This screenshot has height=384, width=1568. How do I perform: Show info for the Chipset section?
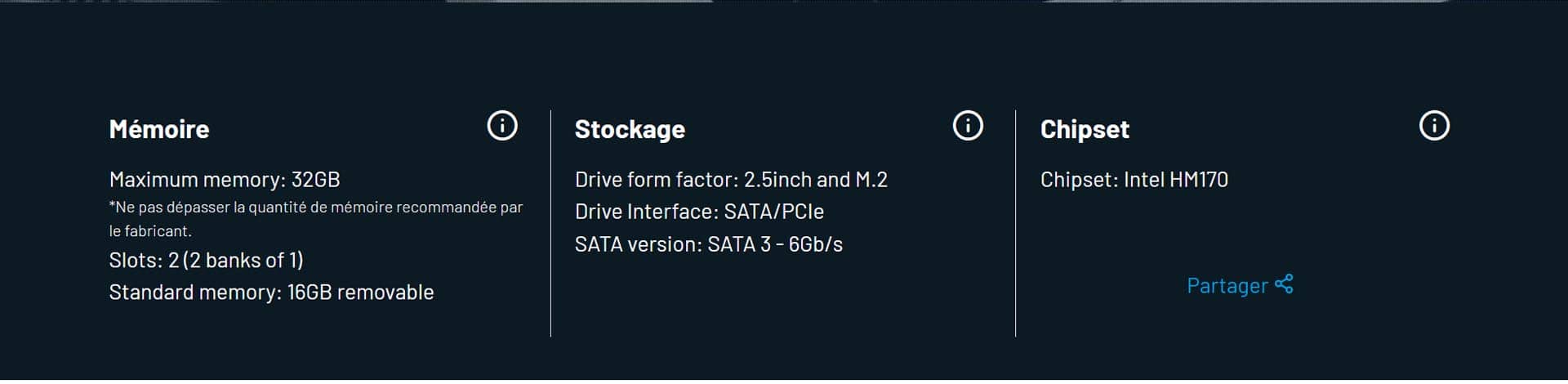(1434, 126)
